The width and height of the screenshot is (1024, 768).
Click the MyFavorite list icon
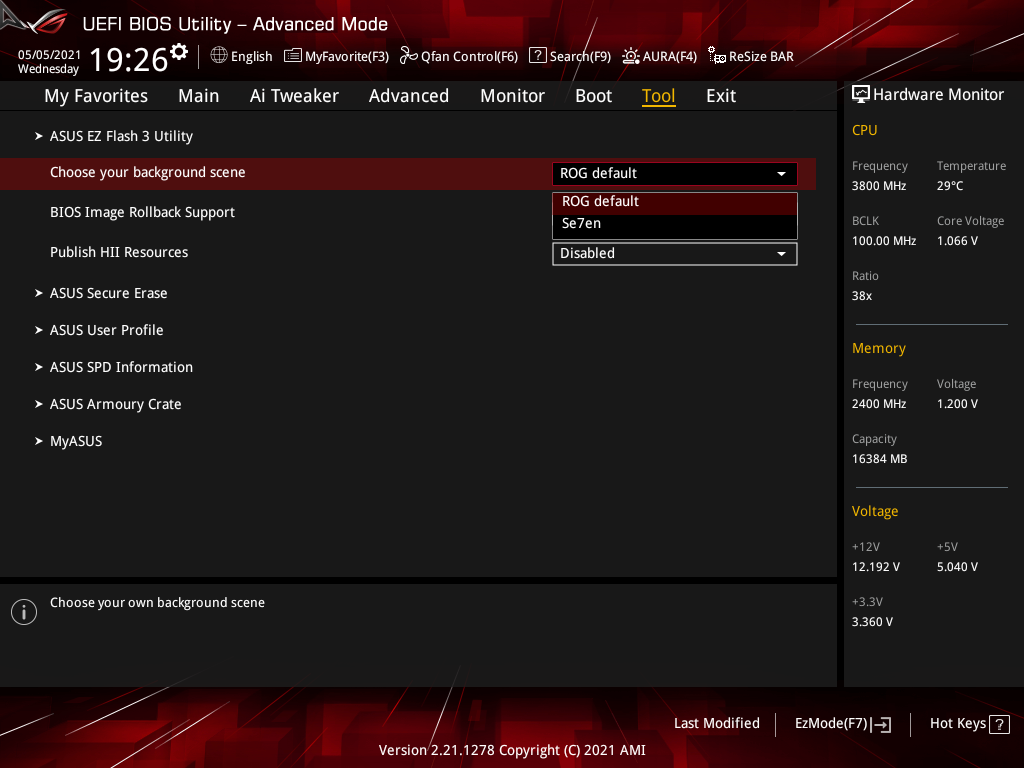pyautogui.click(x=293, y=56)
